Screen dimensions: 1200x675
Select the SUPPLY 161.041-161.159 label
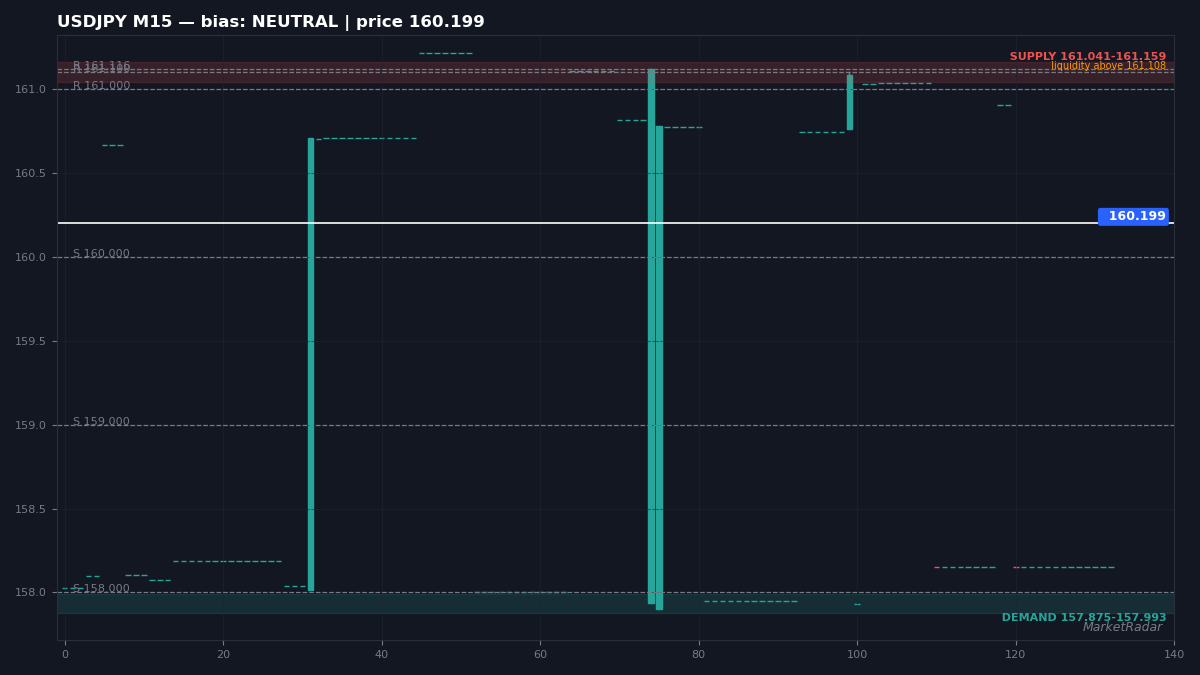coord(1088,57)
